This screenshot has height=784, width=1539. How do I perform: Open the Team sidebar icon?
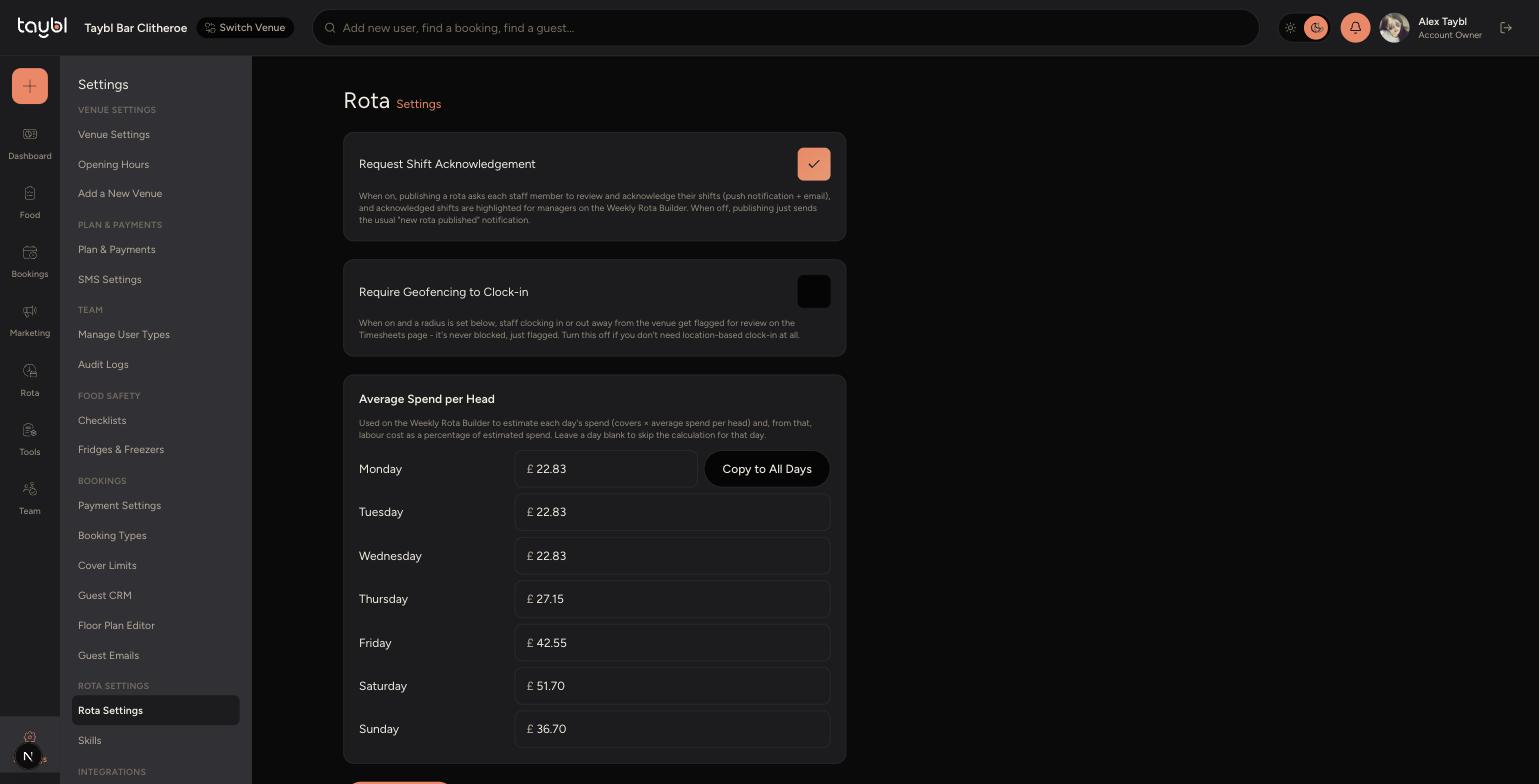30,489
